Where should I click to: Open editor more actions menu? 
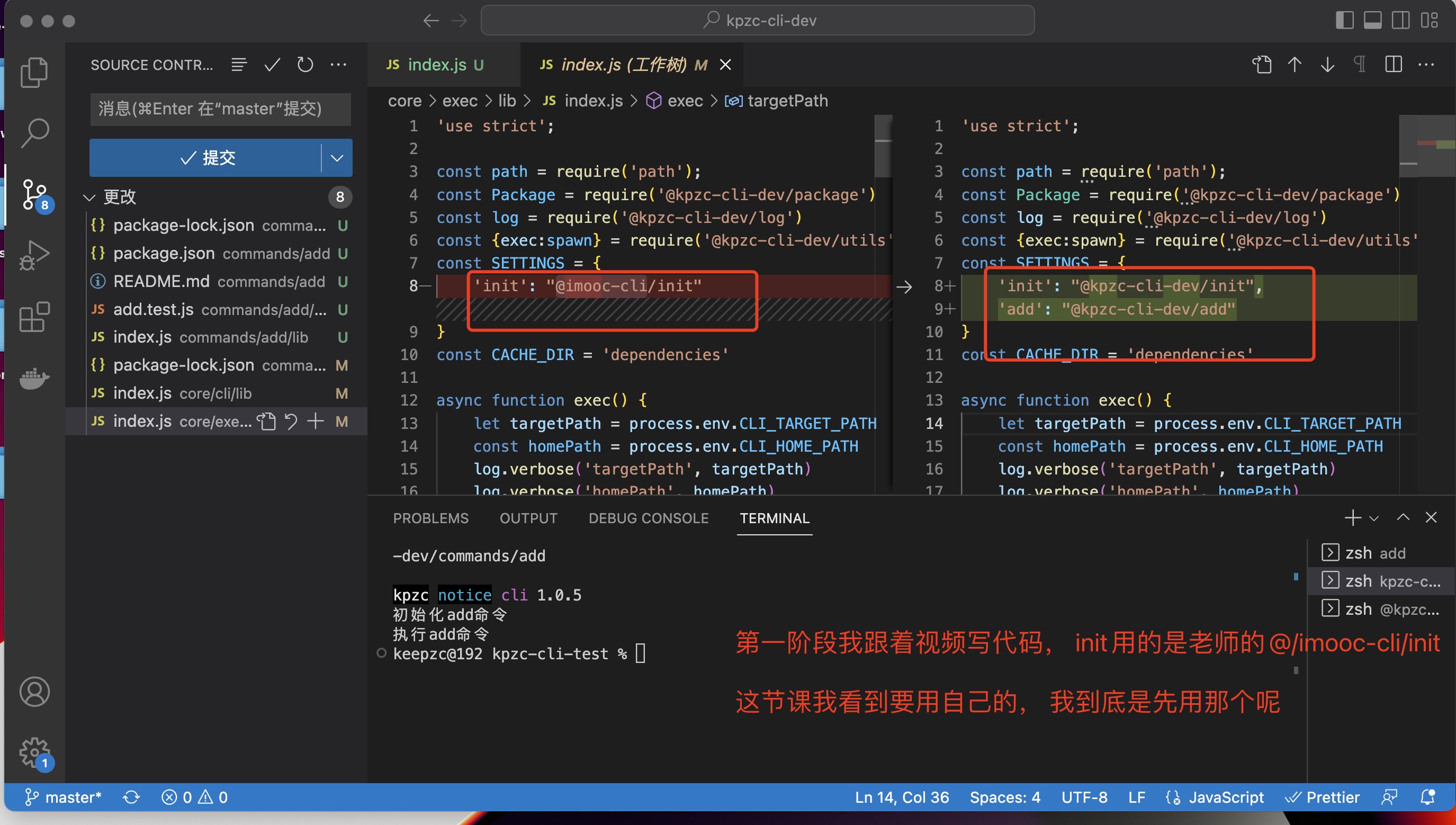[x=1426, y=65]
